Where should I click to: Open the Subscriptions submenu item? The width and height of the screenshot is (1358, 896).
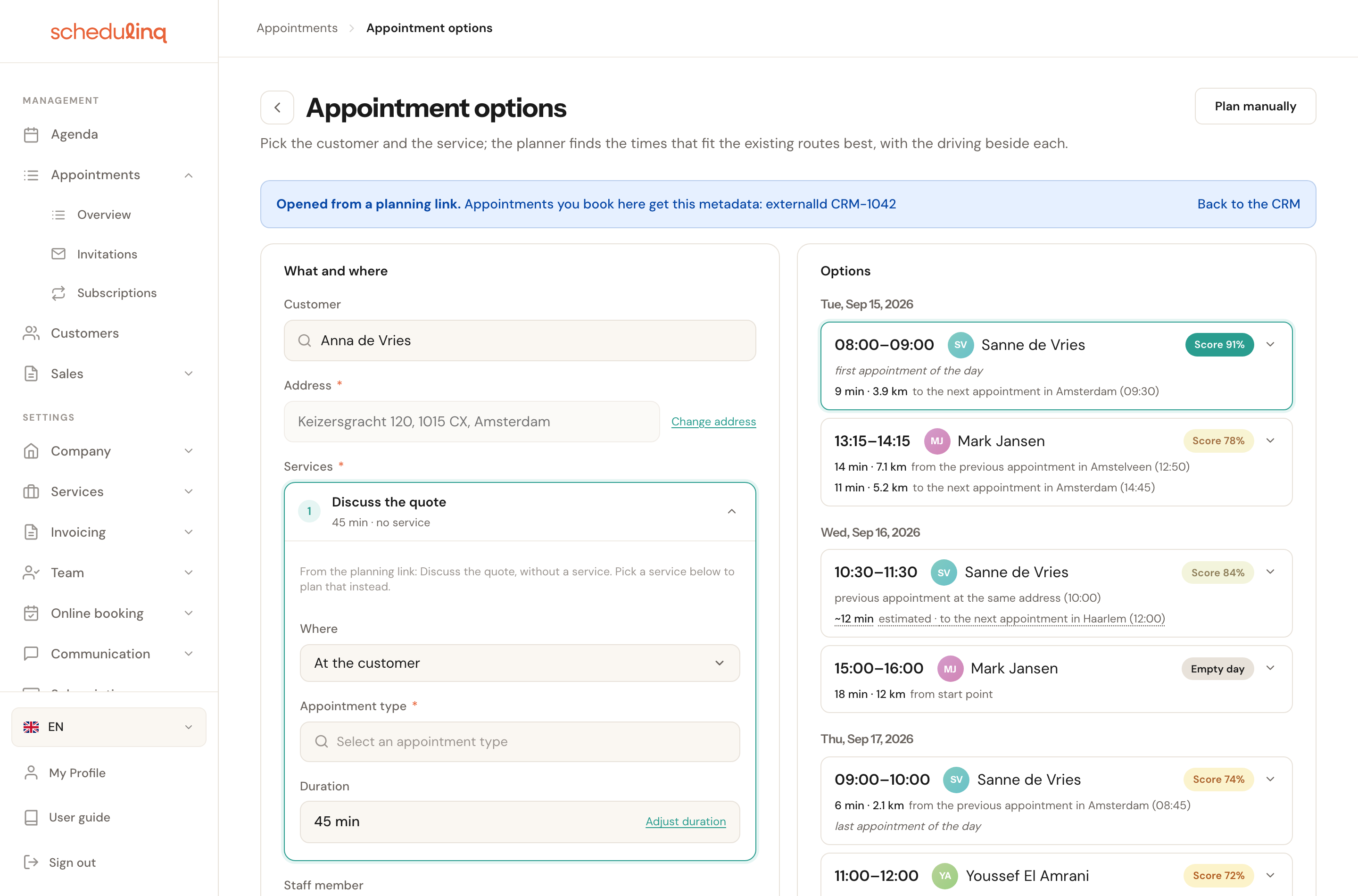click(116, 293)
